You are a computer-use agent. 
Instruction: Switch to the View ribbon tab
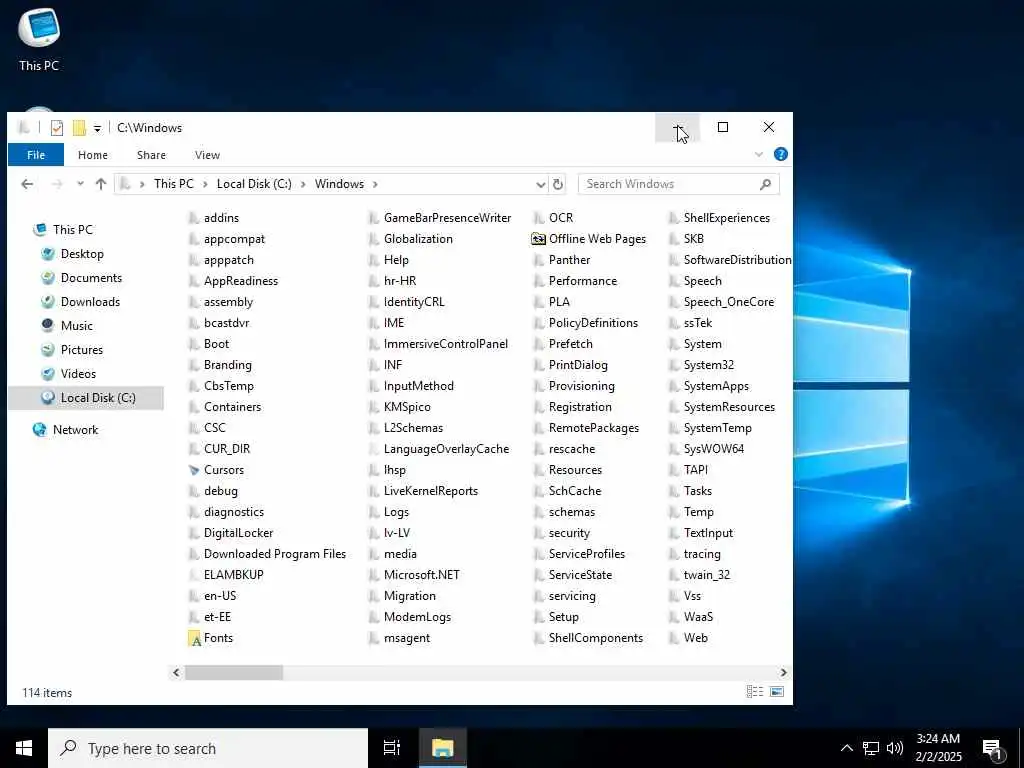tap(207, 155)
